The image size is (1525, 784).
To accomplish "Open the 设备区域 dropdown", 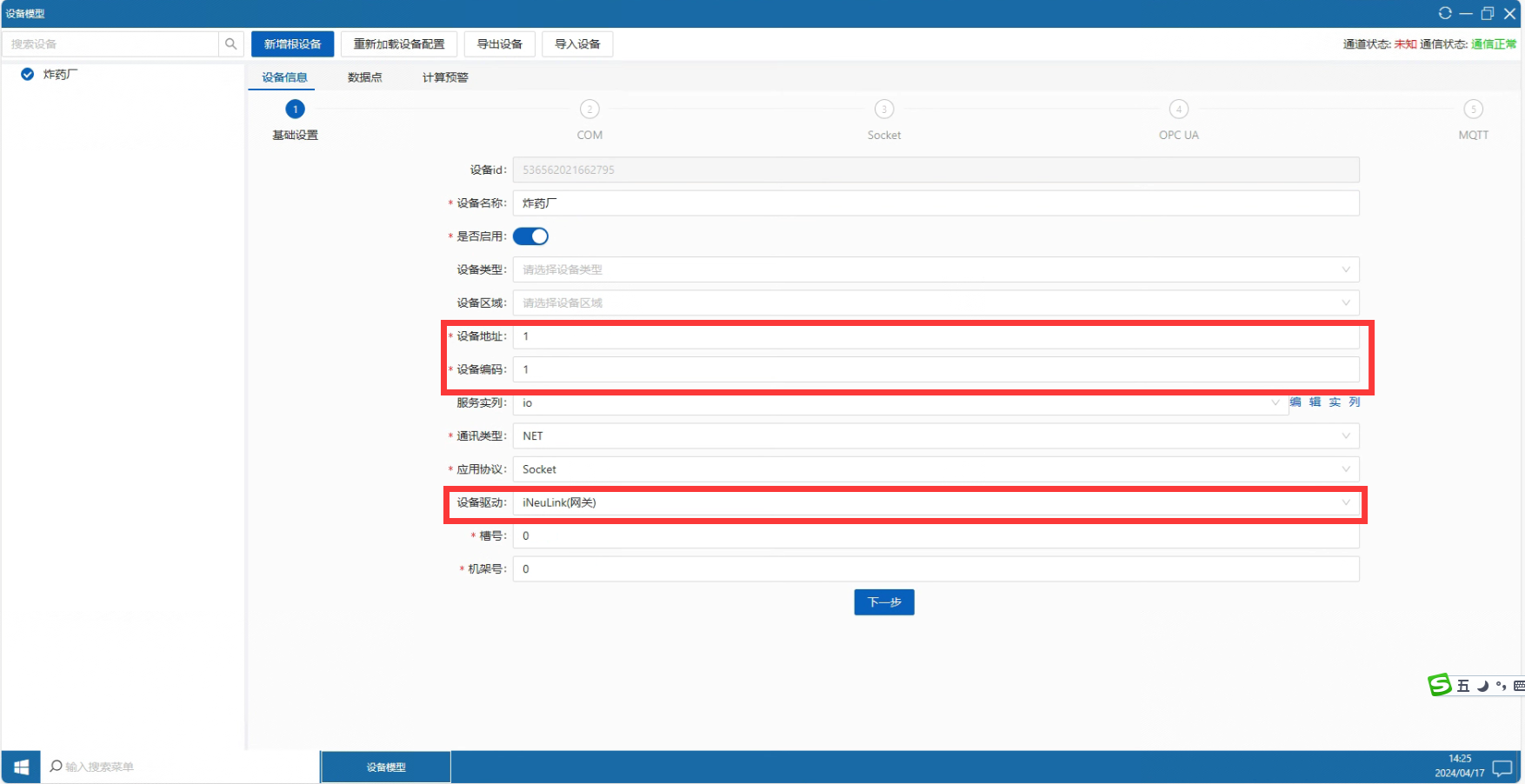I will (x=936, y=302).
